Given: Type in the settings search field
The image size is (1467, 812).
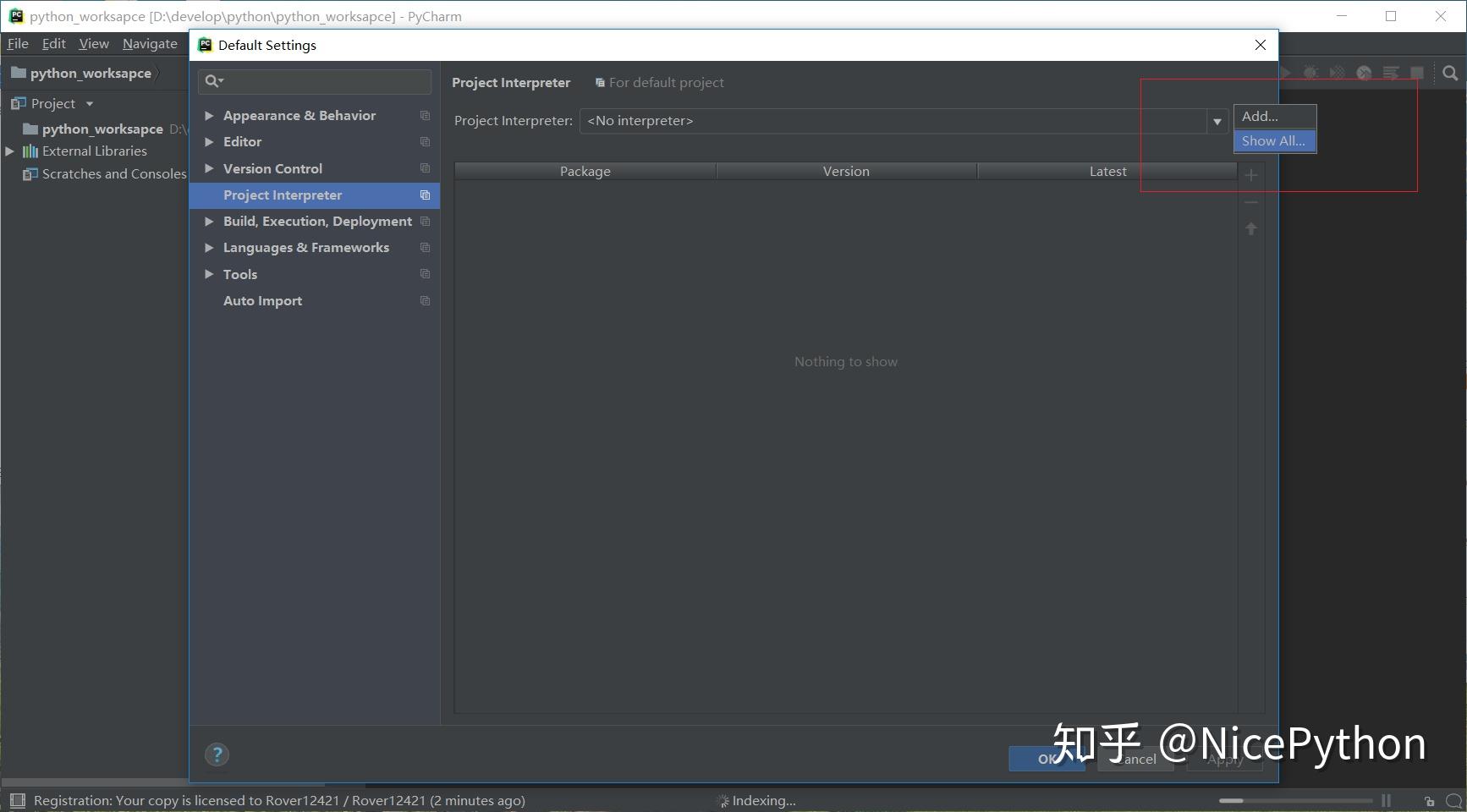Looking at the screenshot, I should [x=315, y=81].
